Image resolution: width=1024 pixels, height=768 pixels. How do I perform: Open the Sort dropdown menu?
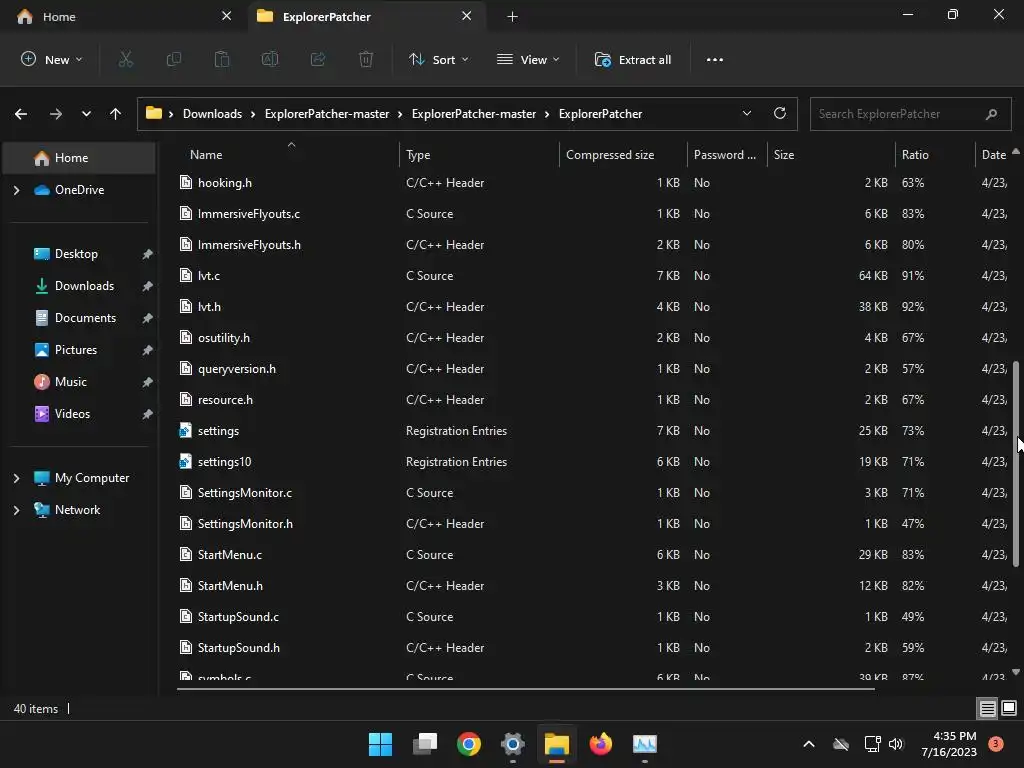point(438,59)
